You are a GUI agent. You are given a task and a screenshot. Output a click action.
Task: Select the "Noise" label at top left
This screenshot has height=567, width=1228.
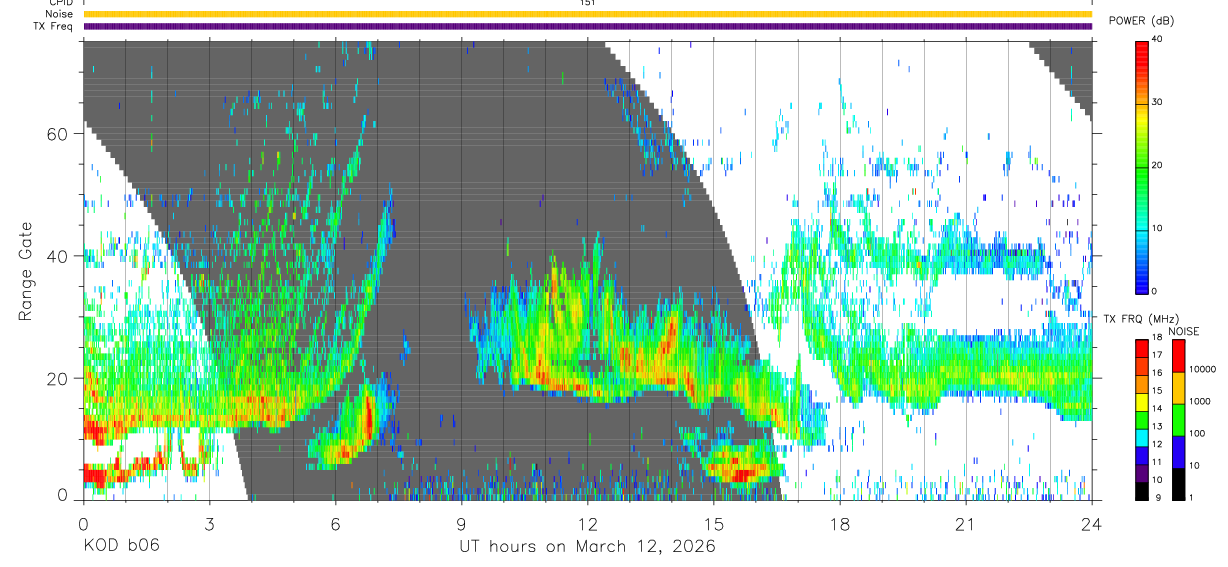58,14
